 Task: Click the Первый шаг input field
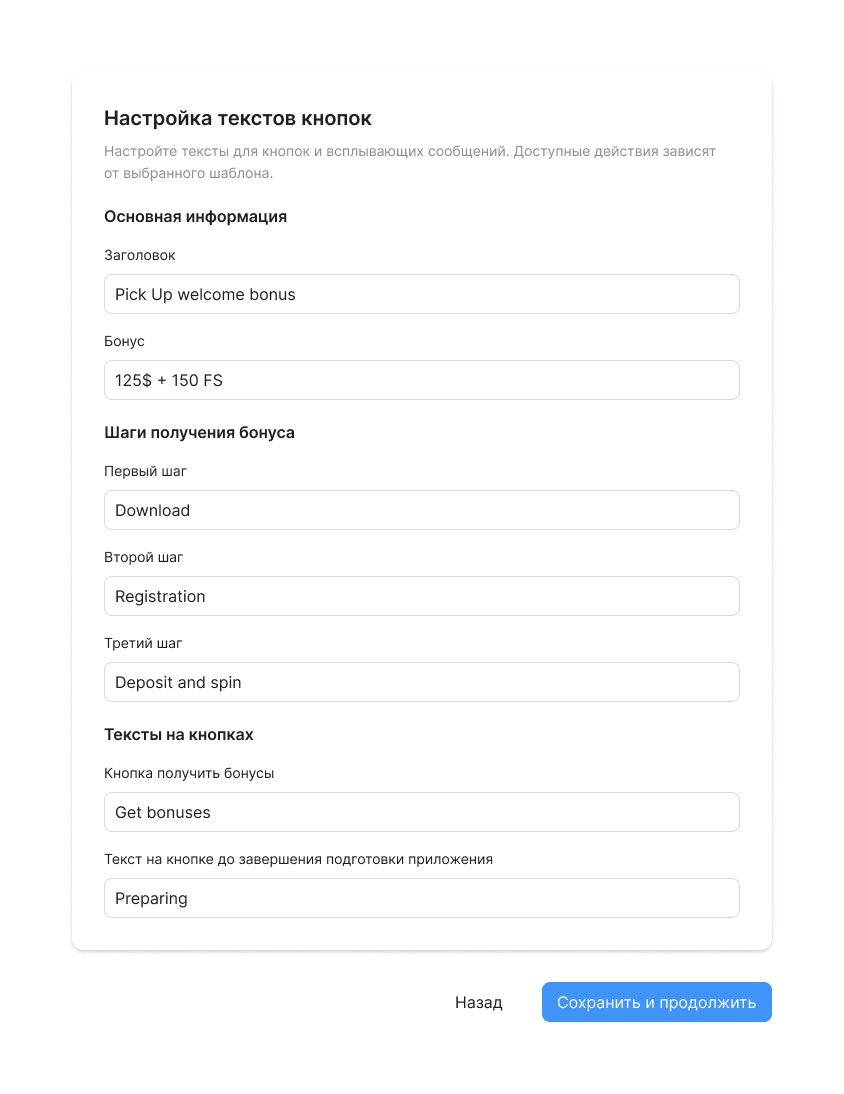421,510
